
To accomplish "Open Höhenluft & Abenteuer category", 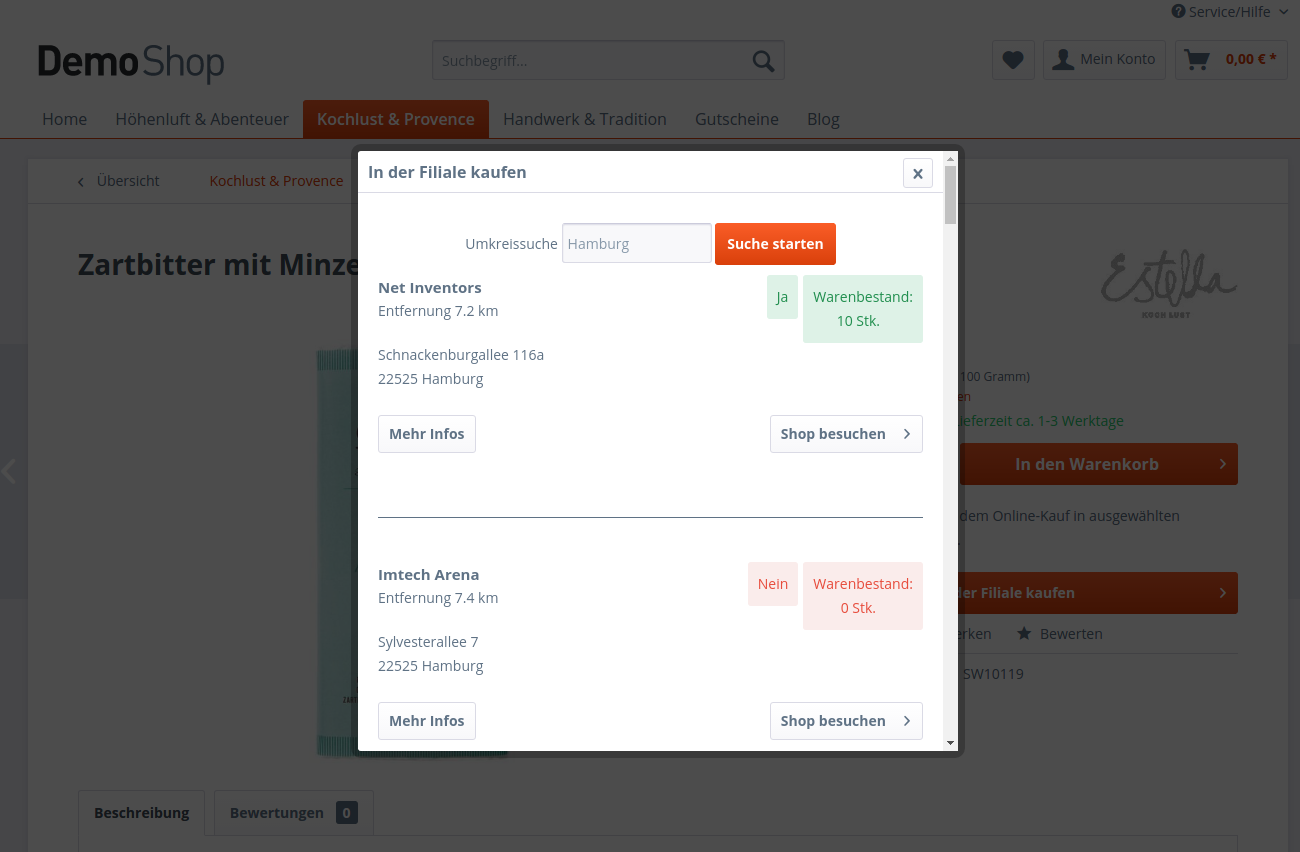I will pyautogui.click(x=202, y=119).
